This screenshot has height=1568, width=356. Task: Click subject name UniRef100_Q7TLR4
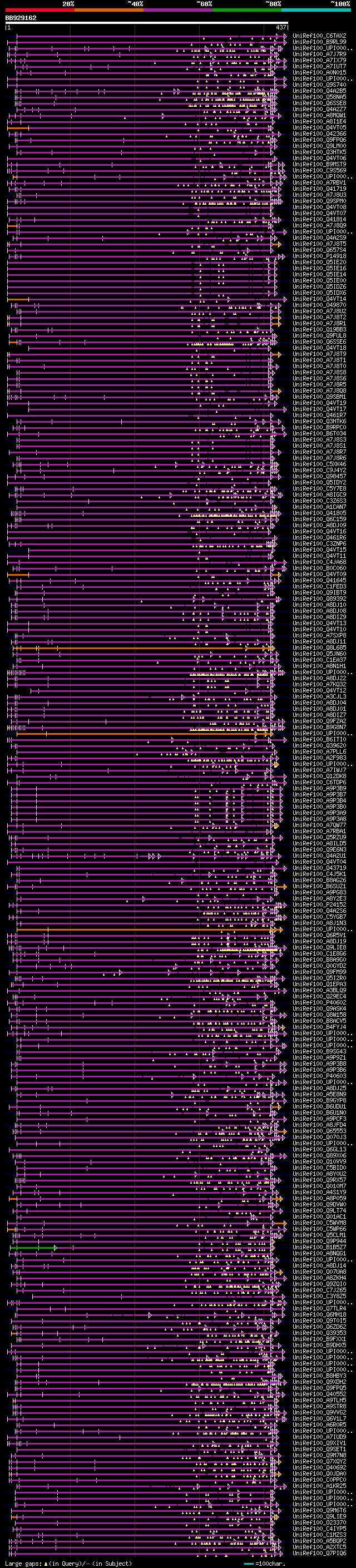[x=319, y=1309]
